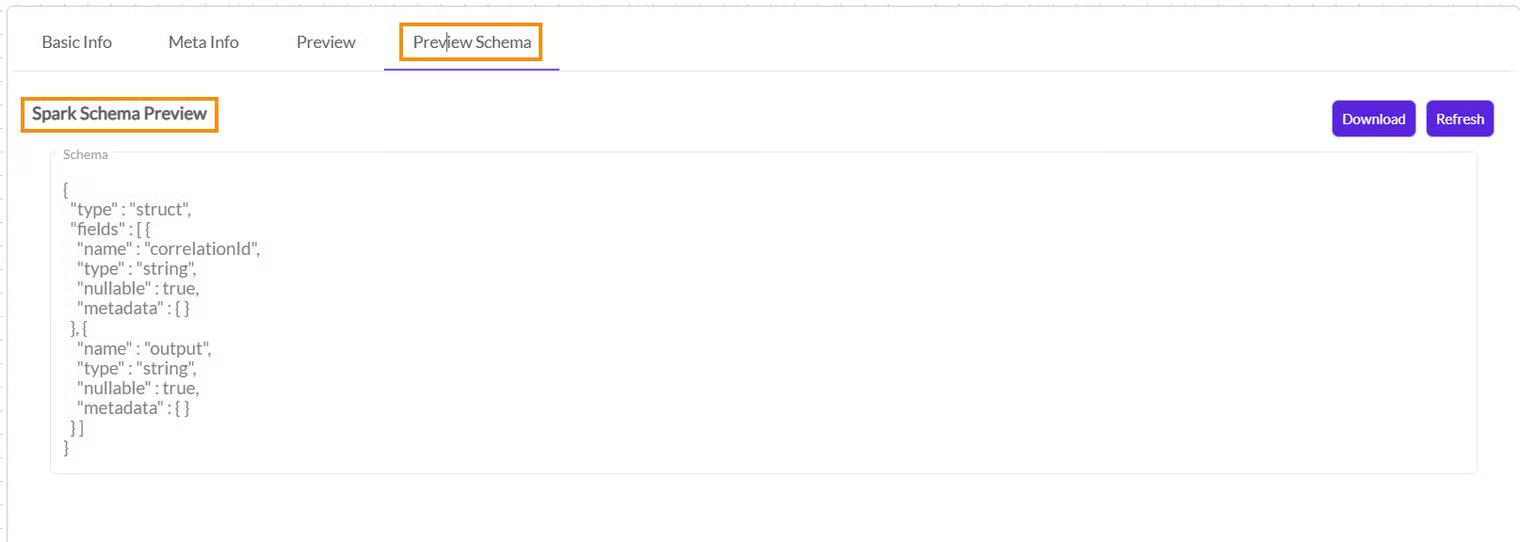Click the nullable line under correlationId
This screenshot has height=542, width=1520.
(138, 289)
